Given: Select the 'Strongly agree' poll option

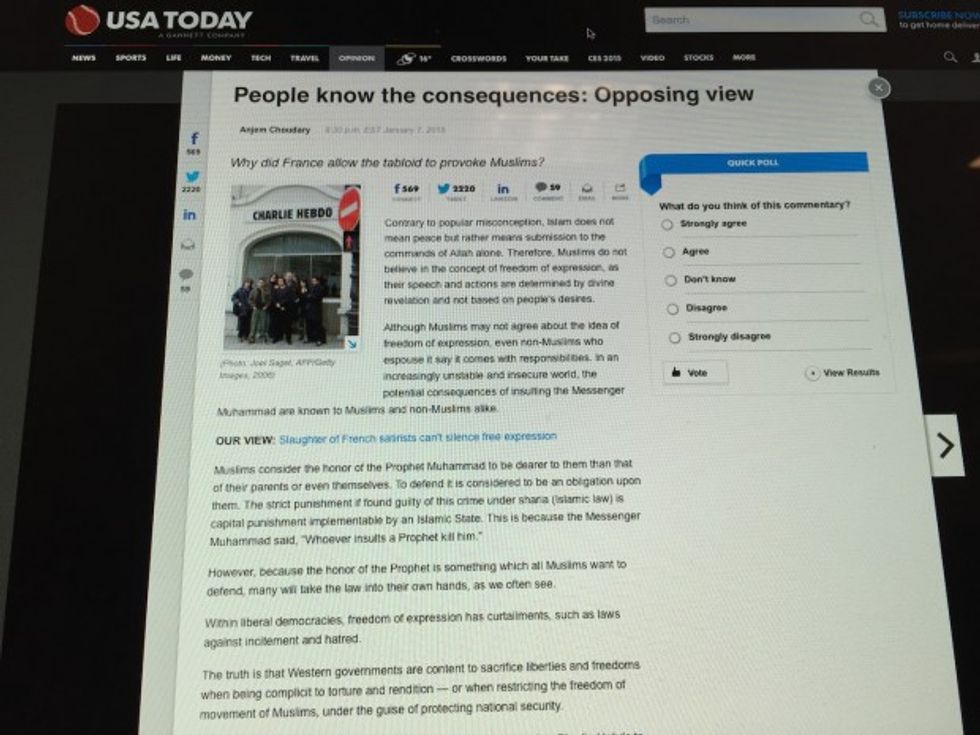Looking at the screenshot, I should click(667, 225).
